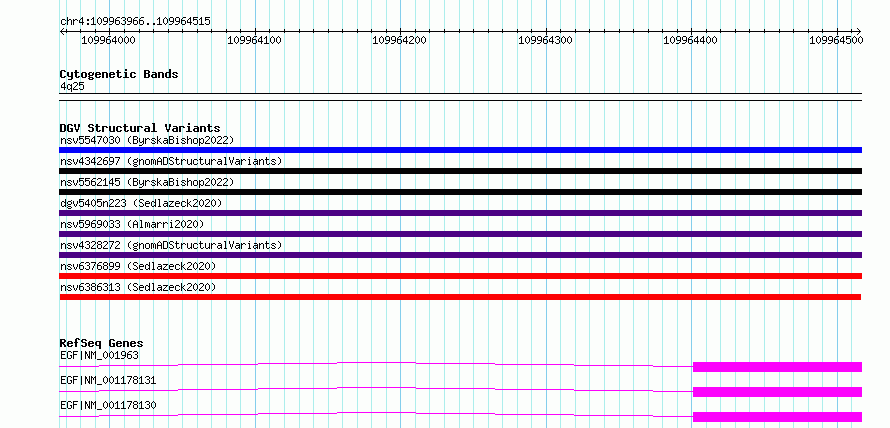Click the purple nsv4328272 variant bar
Screen dimensions: 890x428
460,255
